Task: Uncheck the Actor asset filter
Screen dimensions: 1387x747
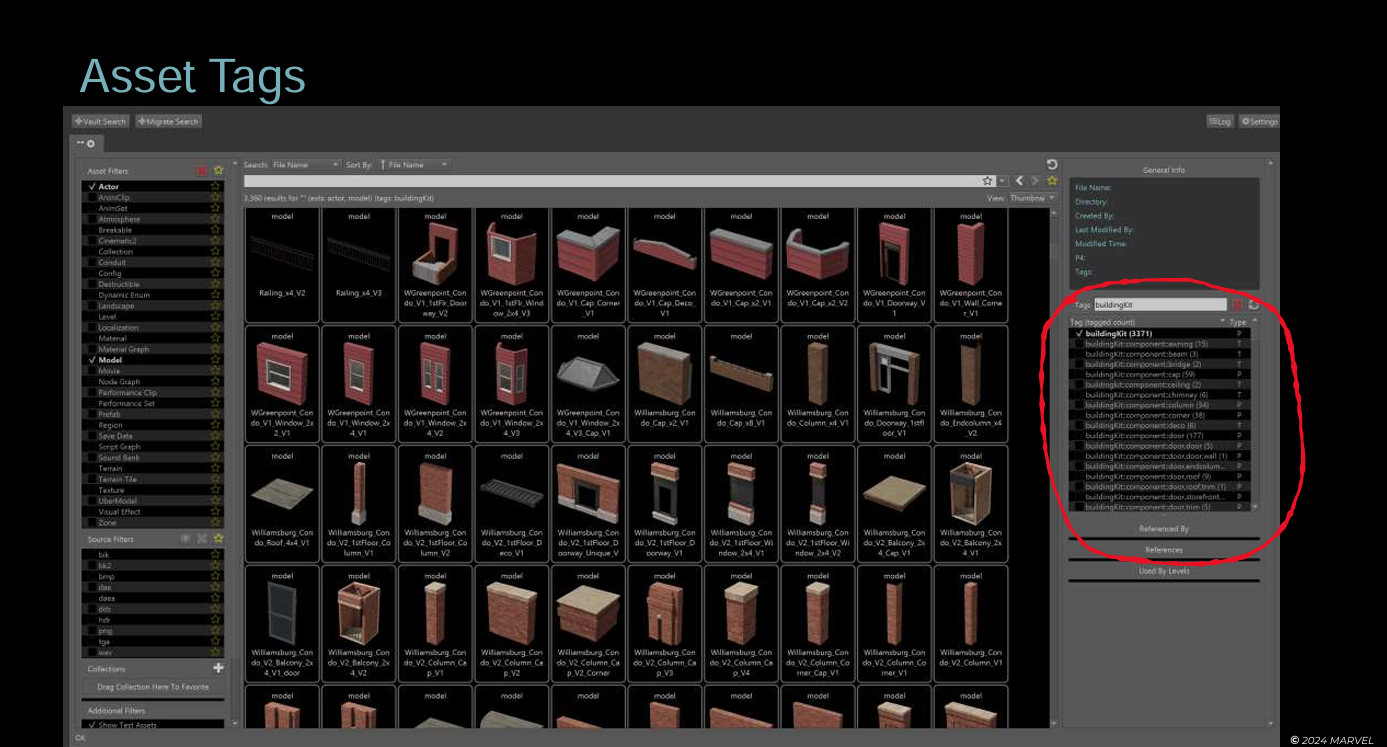Action: (x=91, y=186)
